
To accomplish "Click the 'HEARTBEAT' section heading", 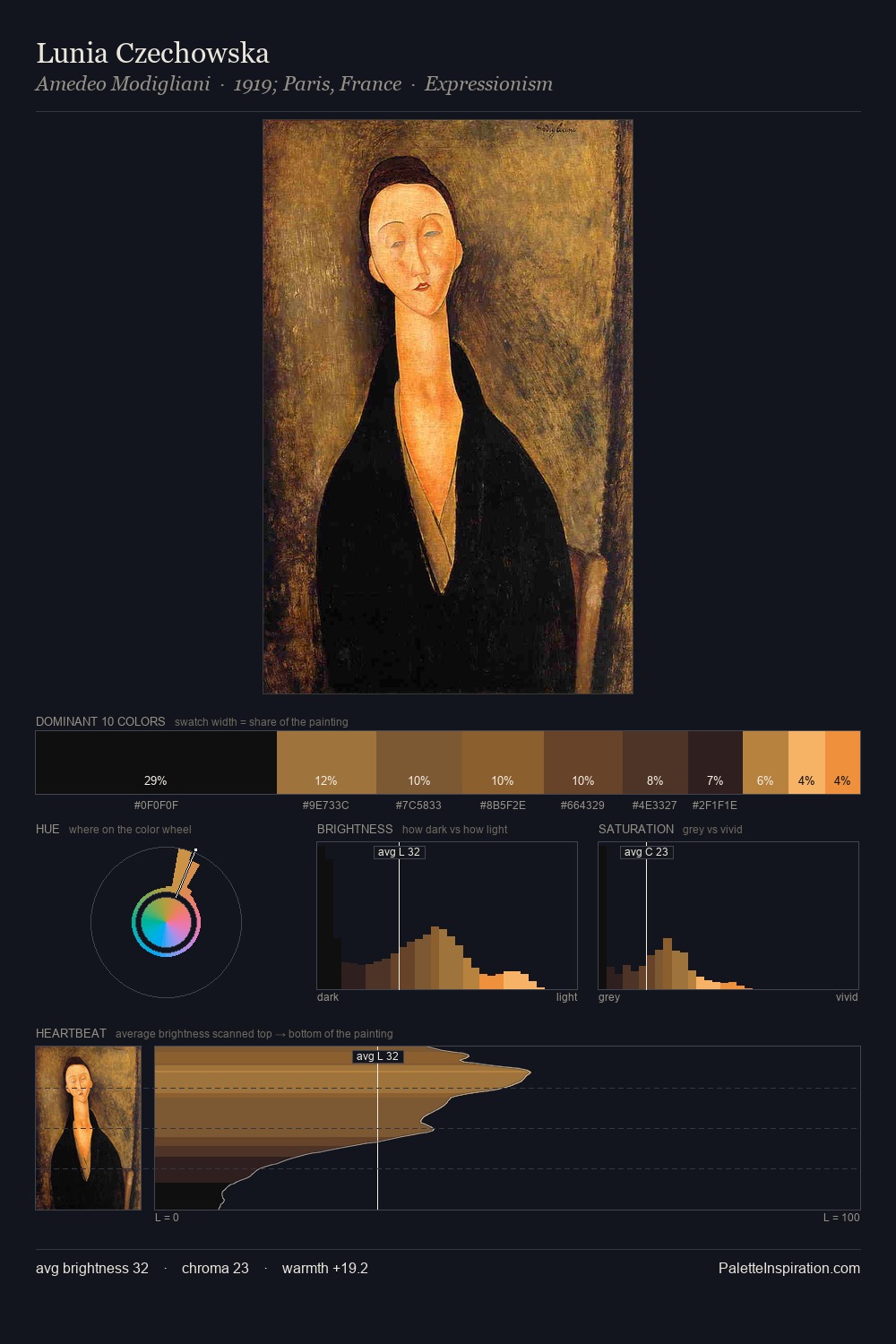I will pos(71,1033).
